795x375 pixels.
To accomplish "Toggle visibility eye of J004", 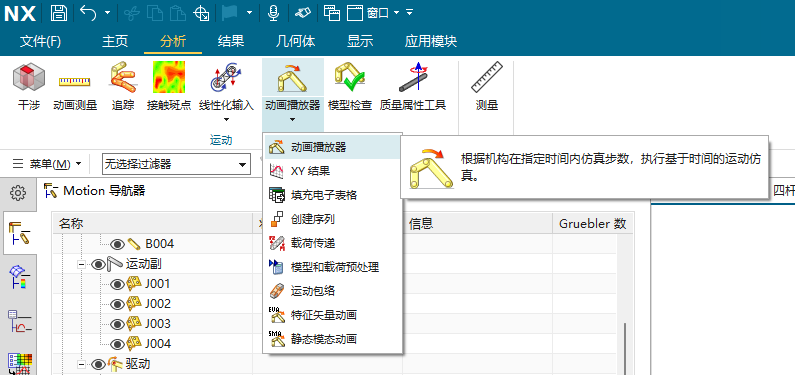I will pyautogui.click(x=118, y=344).
